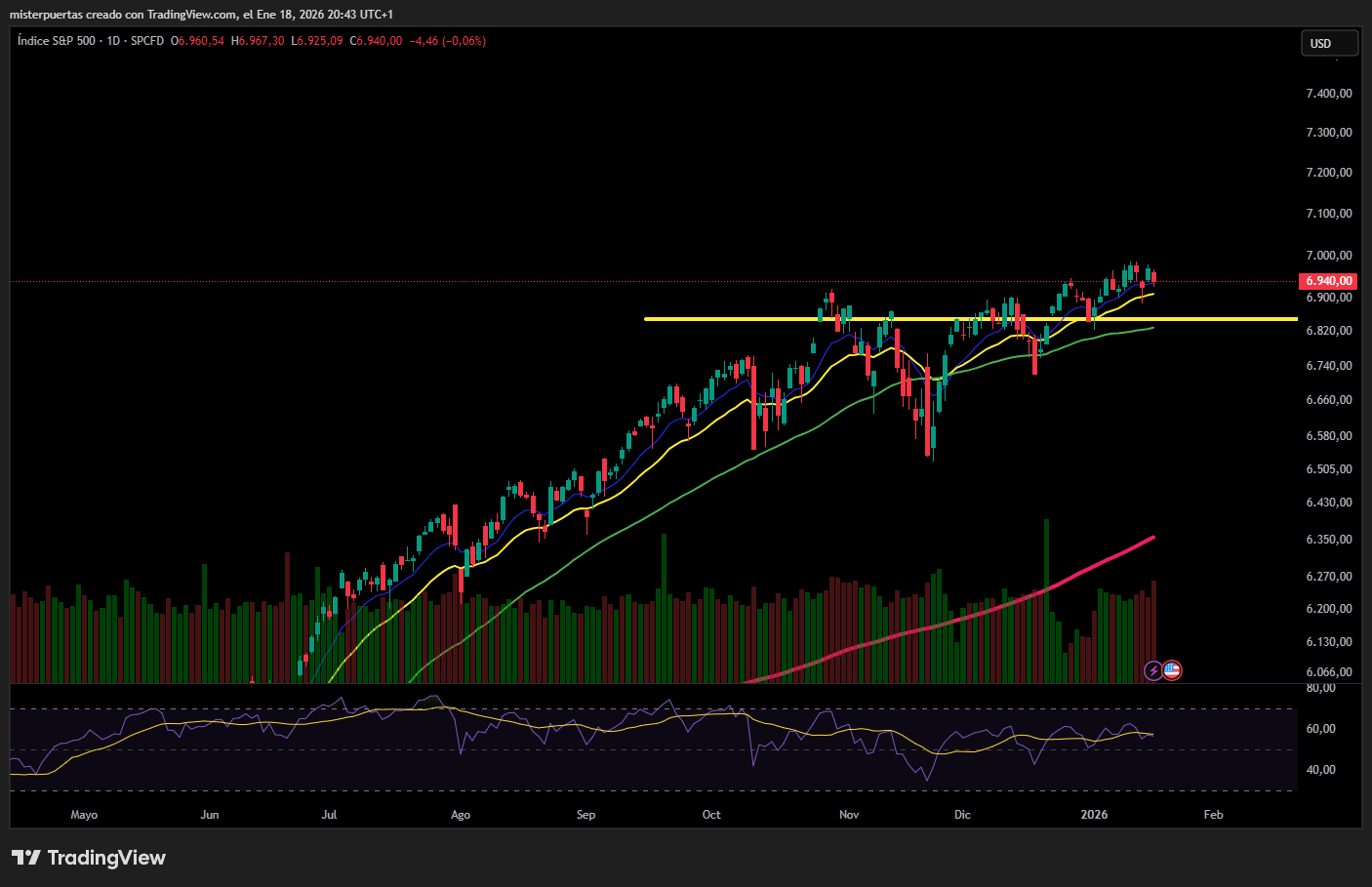Click the open value O6.960,54
The image size is (1372, 887).
point(197,41)
